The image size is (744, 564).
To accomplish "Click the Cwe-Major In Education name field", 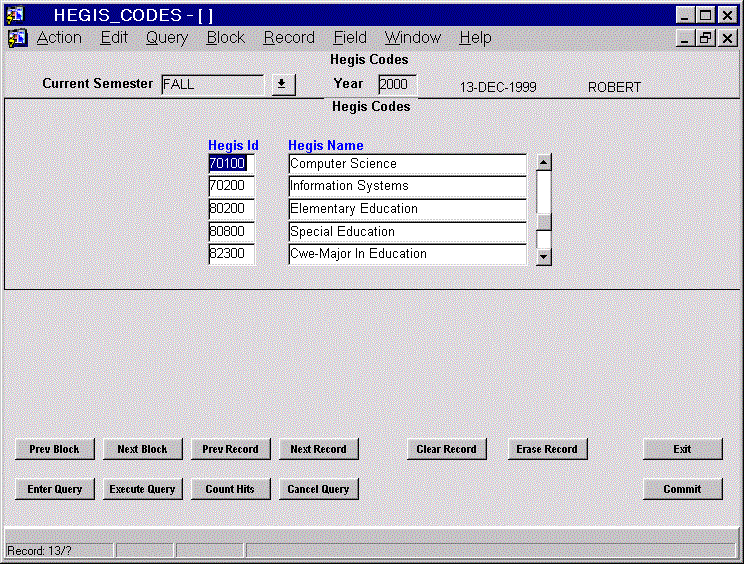I will click(x=407, y=254).
